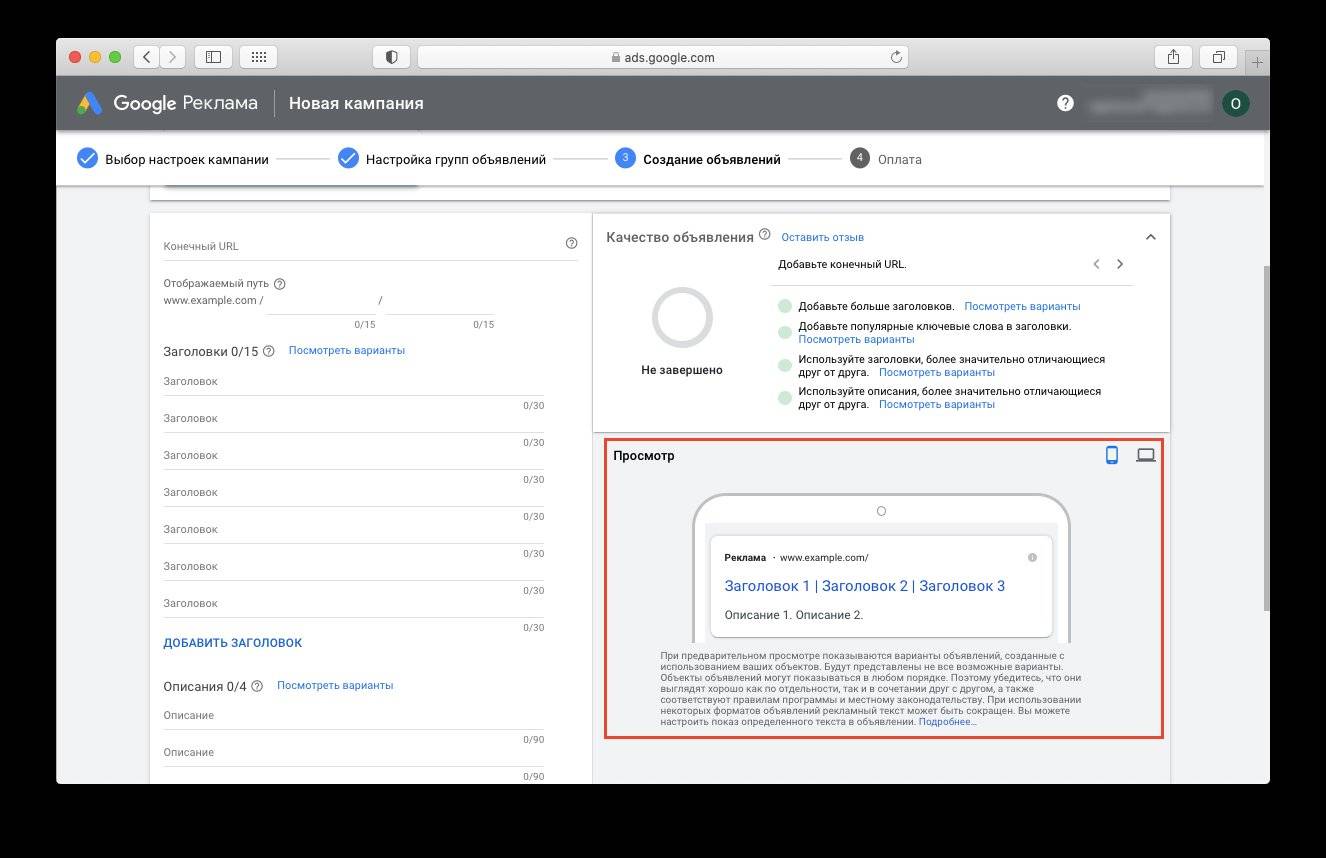Click the page vertical scrollbar

[1265, 440]
